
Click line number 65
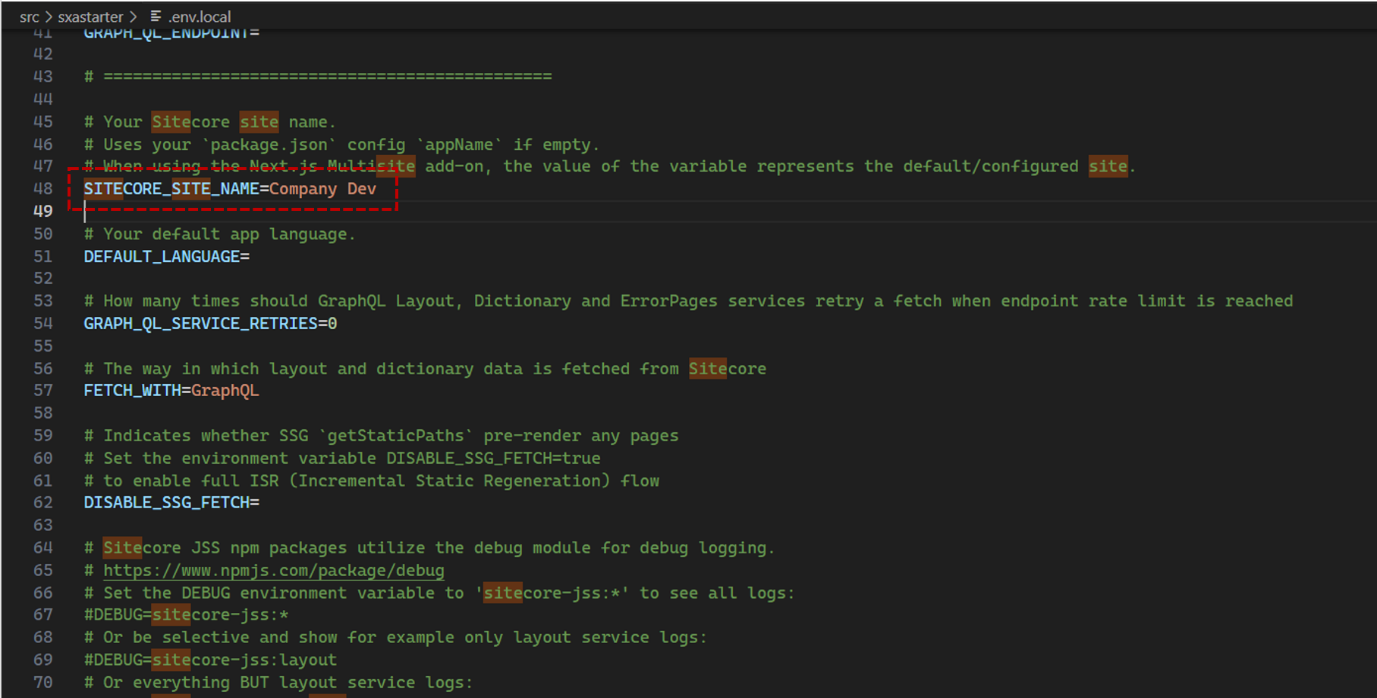(x=44, y=570)
